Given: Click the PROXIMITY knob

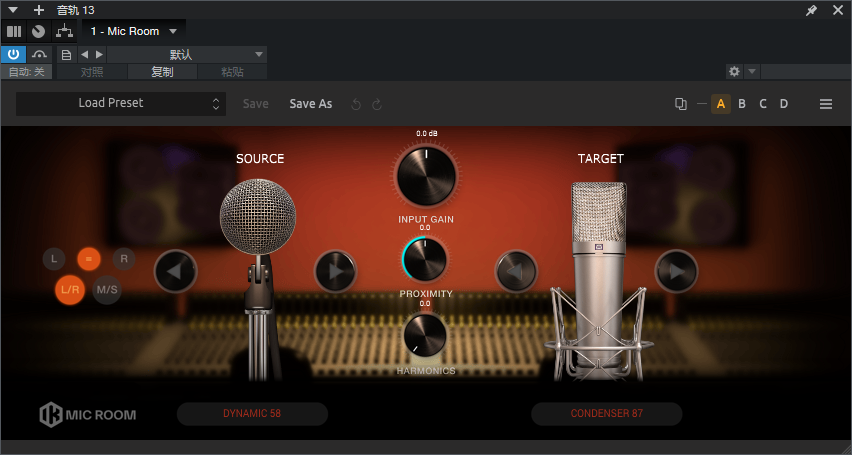Looking at the screenshot, I should [x=425, y=259].
